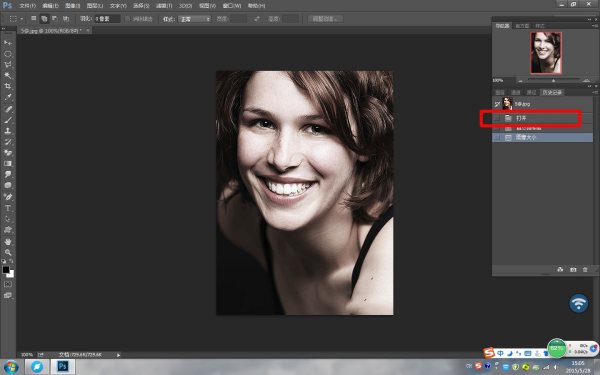Click the foreground color swatch

[x=6, y=269]
